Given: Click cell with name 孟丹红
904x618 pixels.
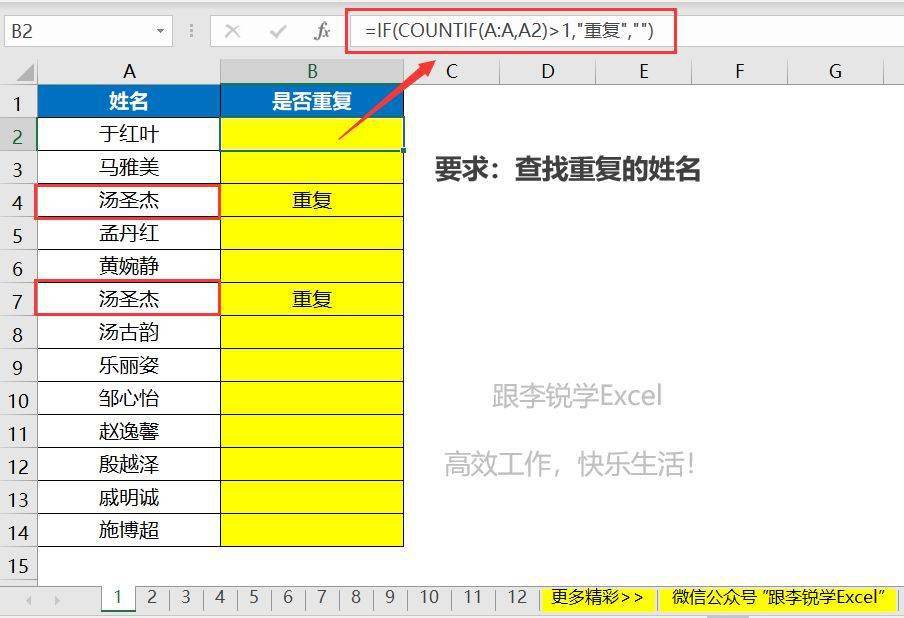Looking at the screenshot, I should tap(129, 233).
